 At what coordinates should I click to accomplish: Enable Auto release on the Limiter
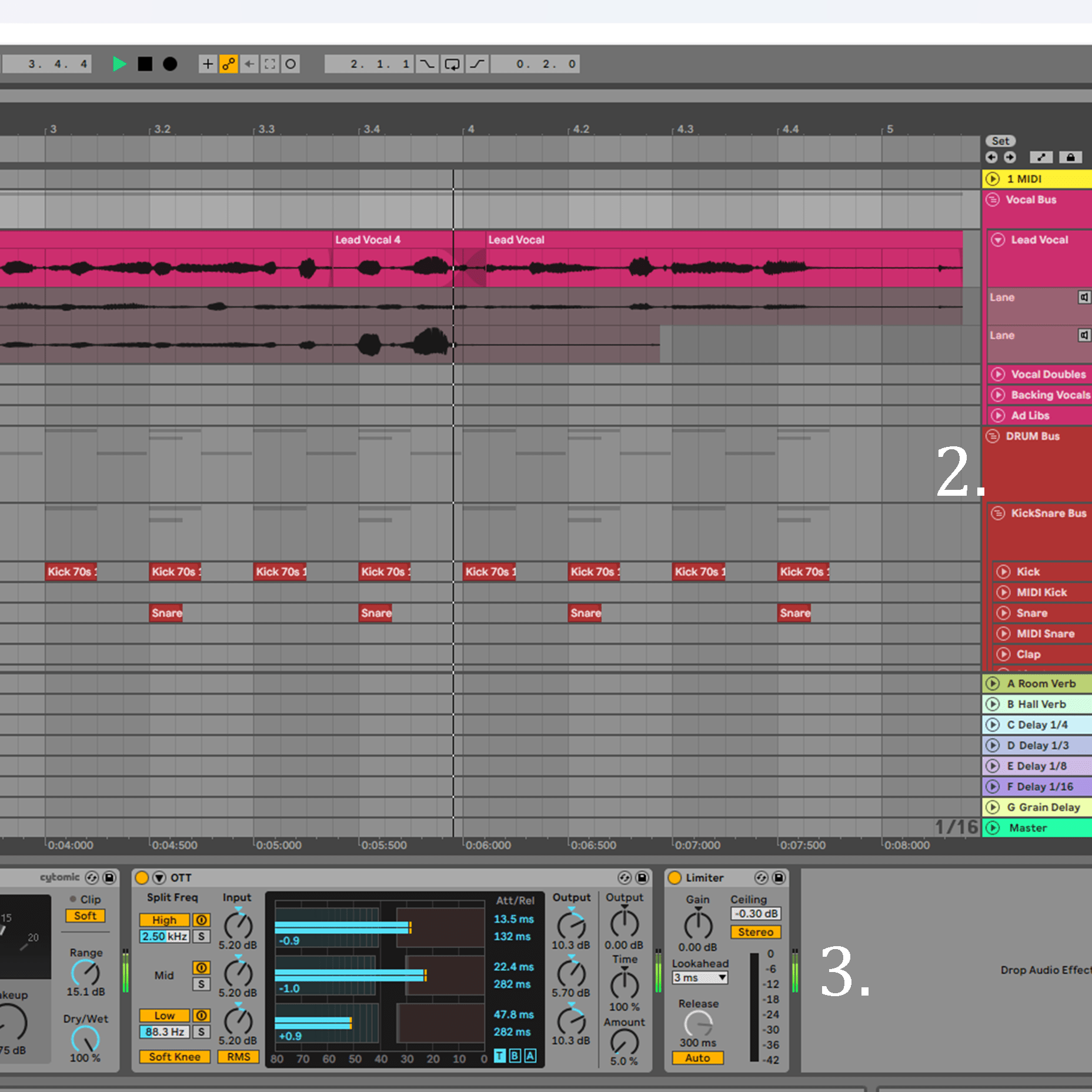(x=697, y=1058)
